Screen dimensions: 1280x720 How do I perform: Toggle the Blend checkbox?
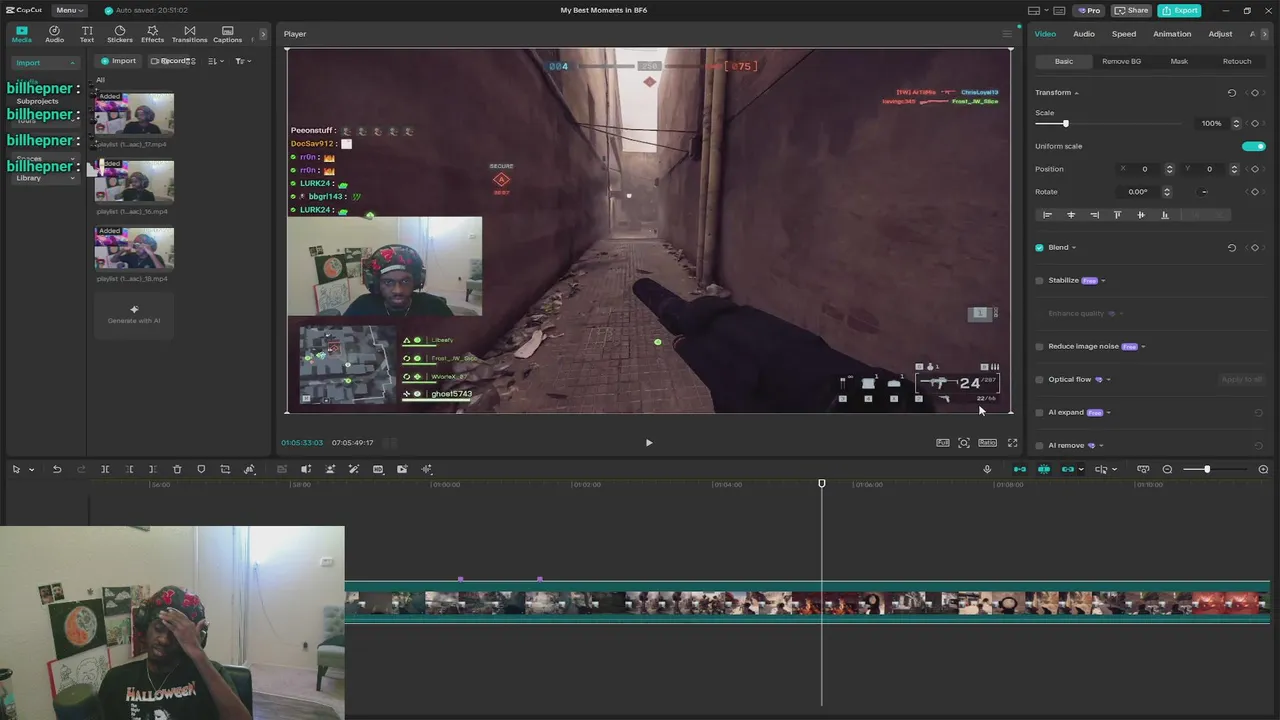tap(1040, 247)
